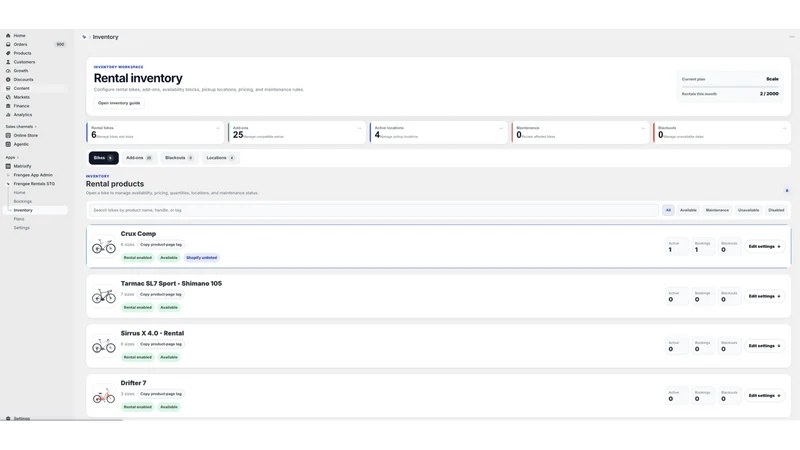
Task: Open Home under Frengee Rentals STG
Action: pos(19,193)
